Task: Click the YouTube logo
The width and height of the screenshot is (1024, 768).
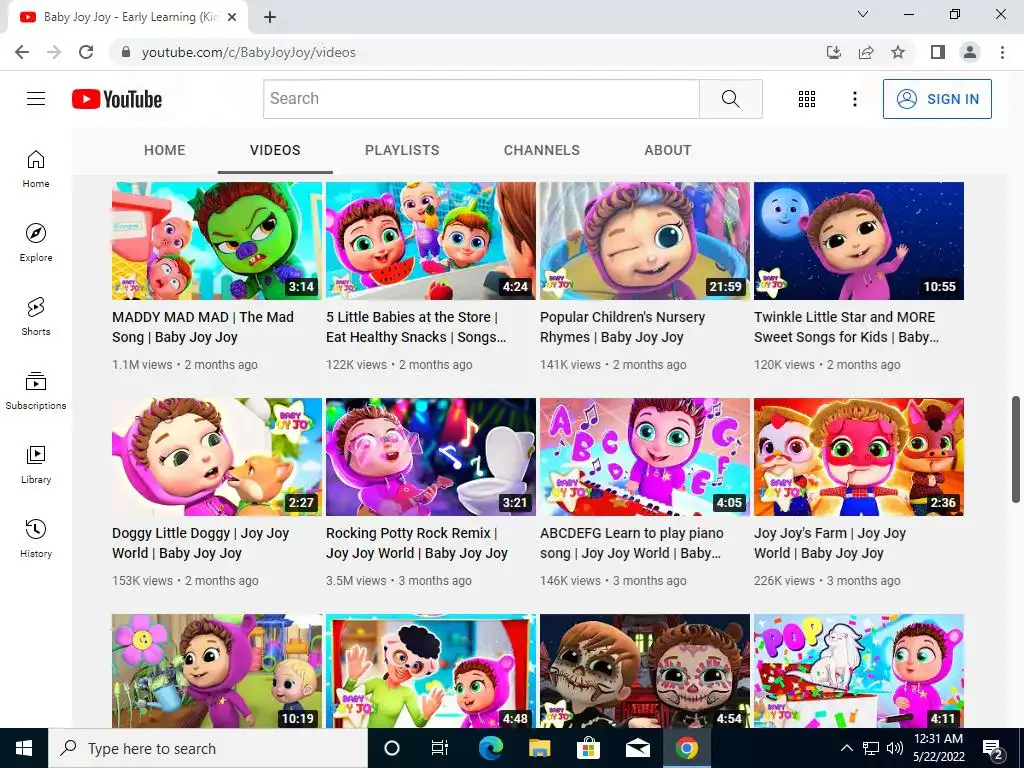Action: click(x=117, y=99)
